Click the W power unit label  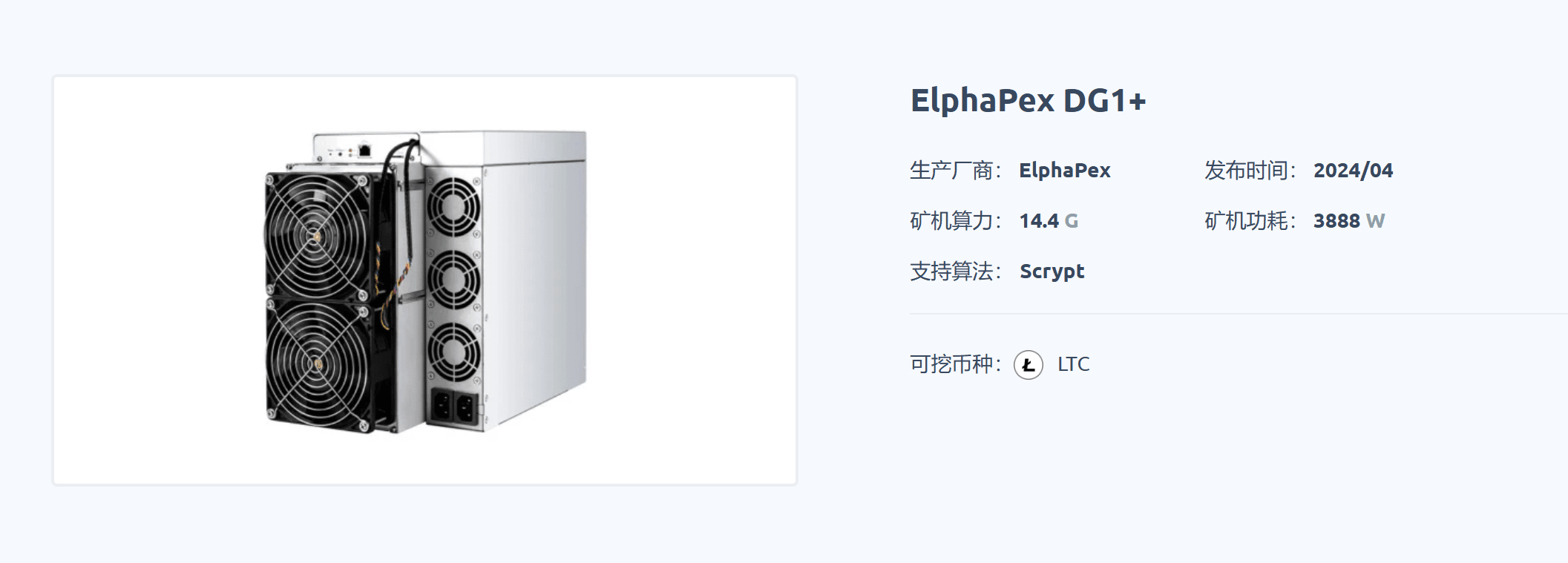tap(1375, 221)
